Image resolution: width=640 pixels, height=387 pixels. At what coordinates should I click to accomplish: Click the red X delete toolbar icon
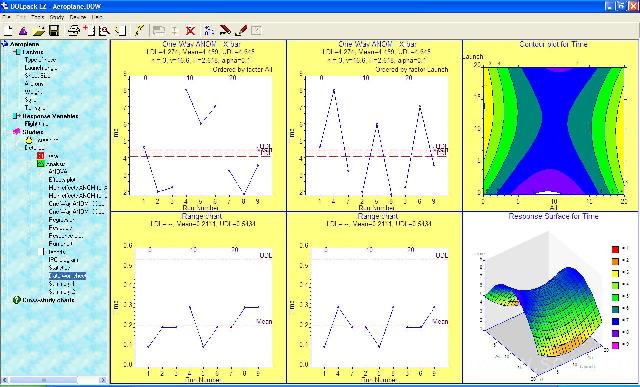pos(190,30)
